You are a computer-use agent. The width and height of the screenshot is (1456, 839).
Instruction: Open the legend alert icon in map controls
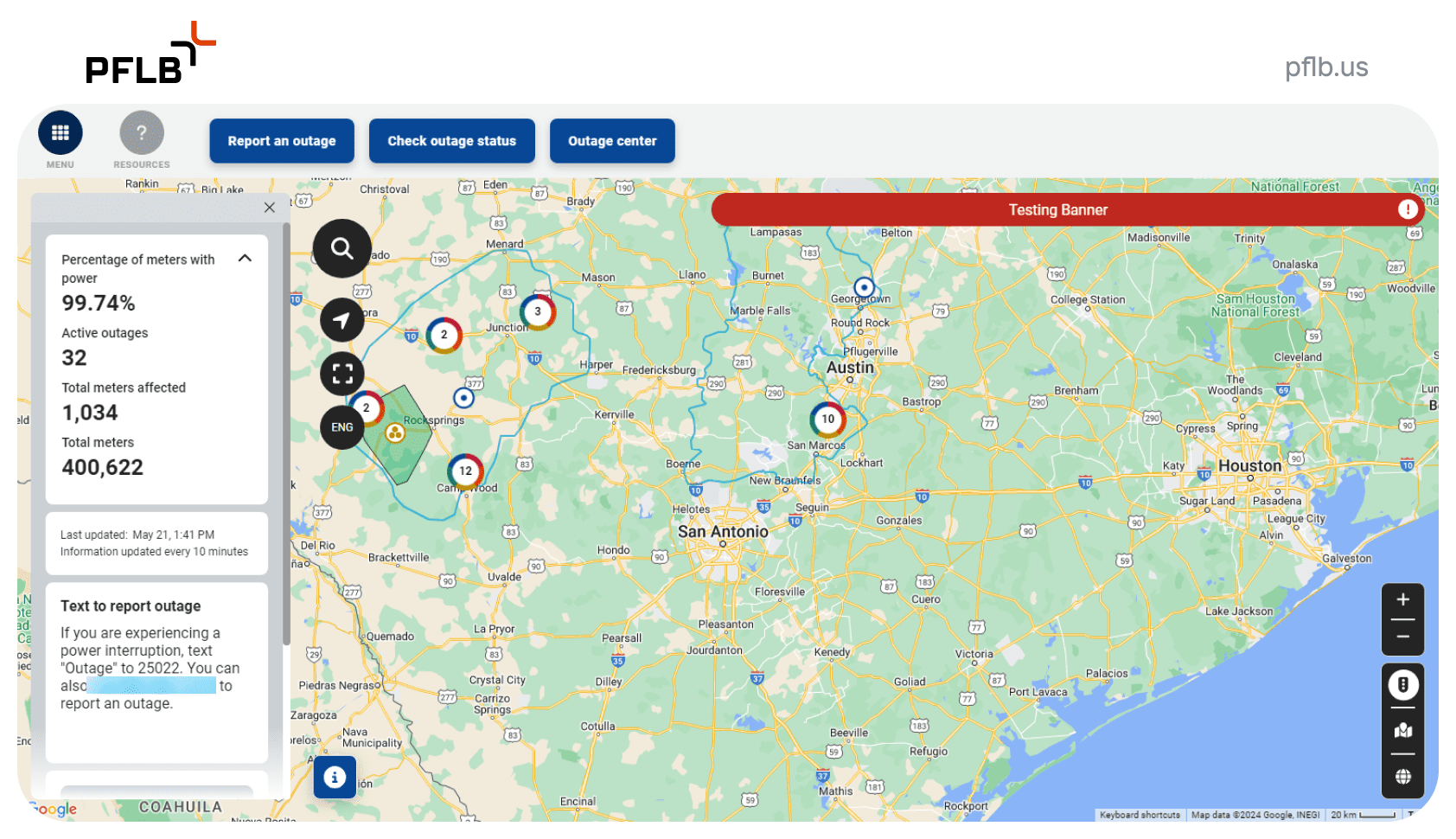tap(1402, 685)
